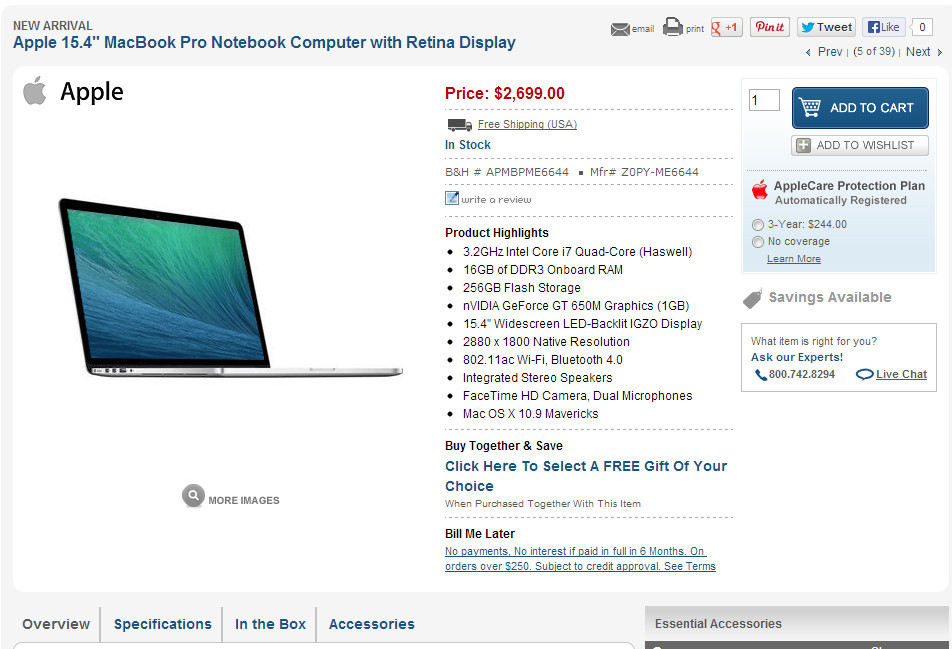Switch to the Accessories tab
Image resolution: width=952 pixels, height=649 pixels.
coord(372,624)
